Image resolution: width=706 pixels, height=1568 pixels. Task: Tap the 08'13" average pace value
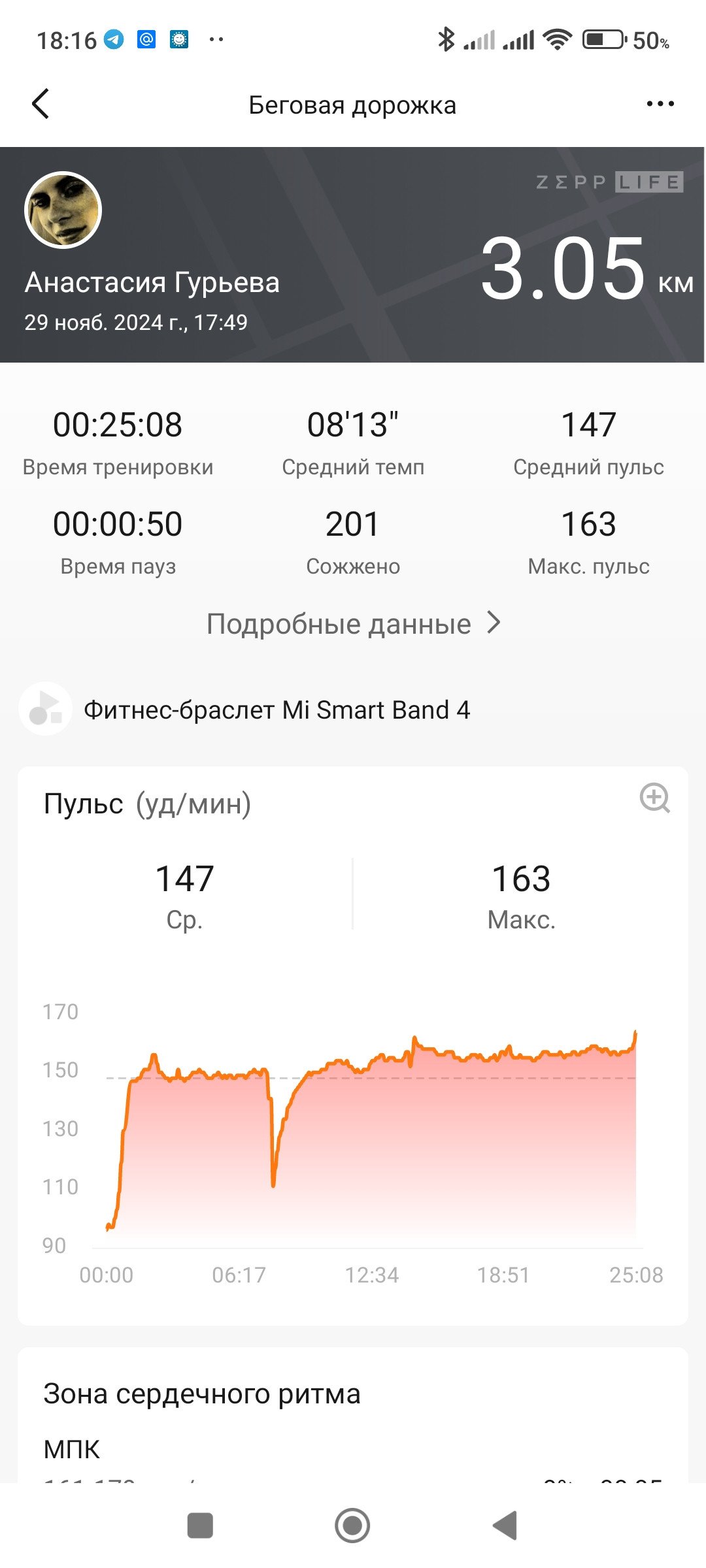pos(353,425)
